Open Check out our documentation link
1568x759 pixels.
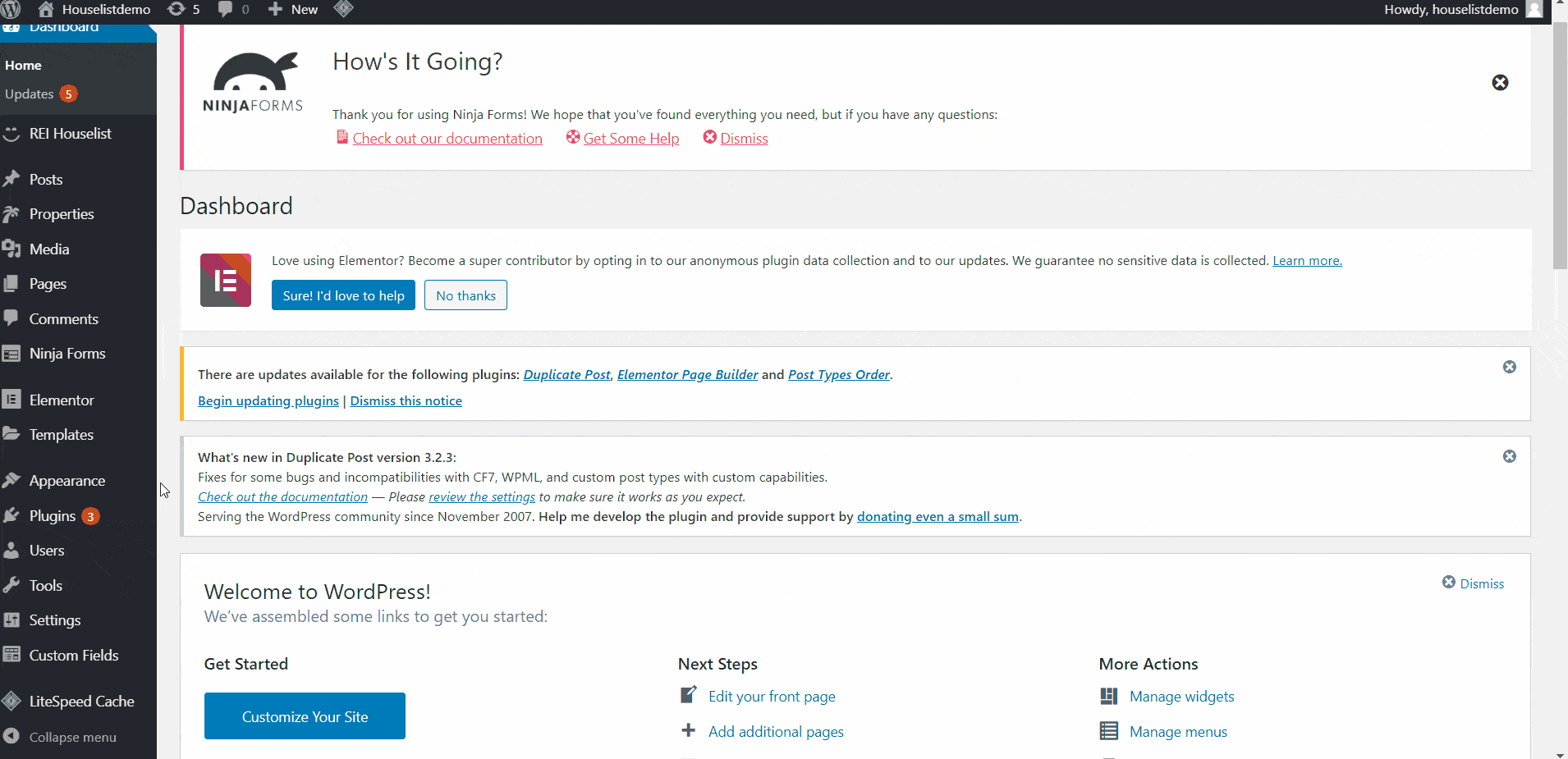(x=447, y=139)
